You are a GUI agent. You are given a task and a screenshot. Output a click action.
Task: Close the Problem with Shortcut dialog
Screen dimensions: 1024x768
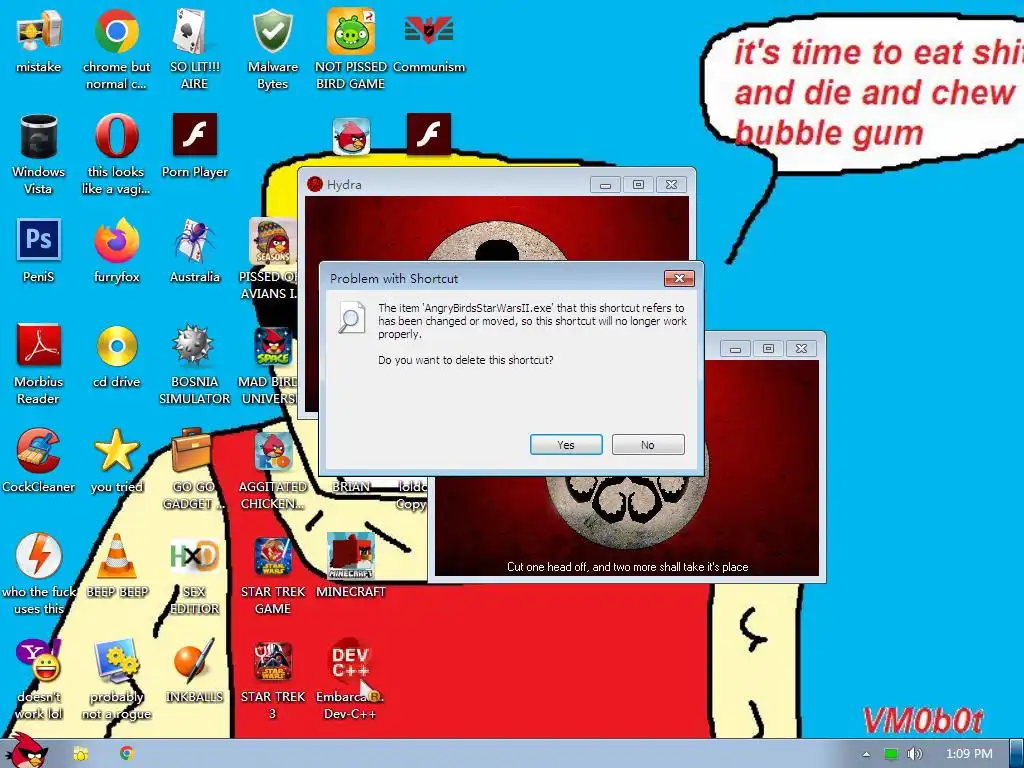point(679,278)
